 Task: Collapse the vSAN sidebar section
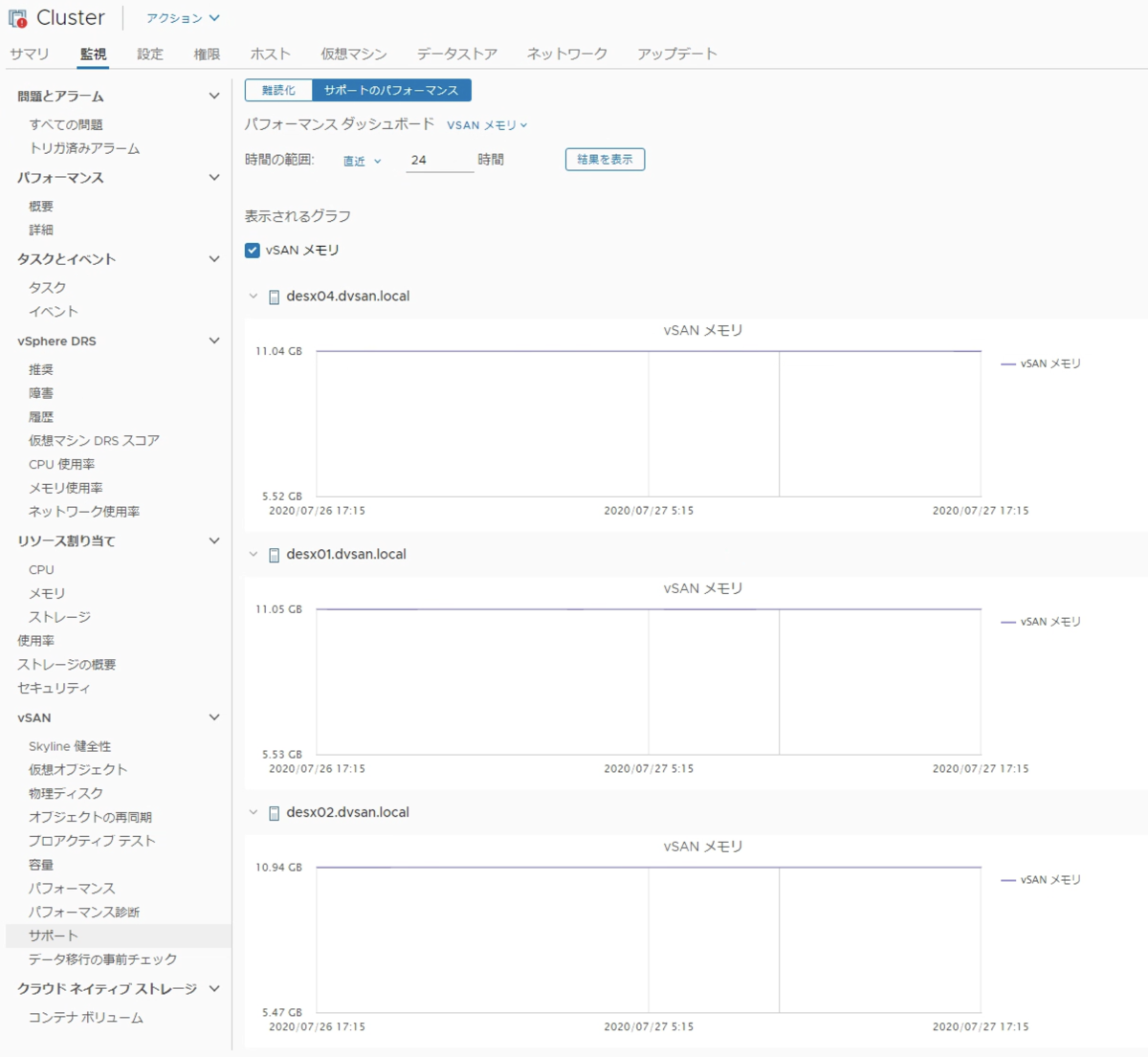tap(214, 717)
